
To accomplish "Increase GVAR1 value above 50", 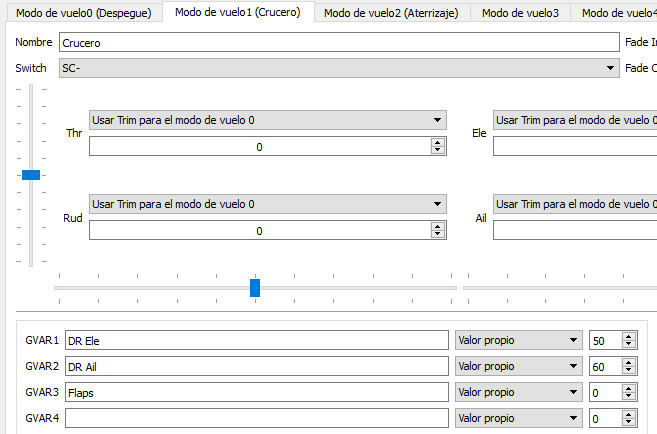I will pos(628,336).
